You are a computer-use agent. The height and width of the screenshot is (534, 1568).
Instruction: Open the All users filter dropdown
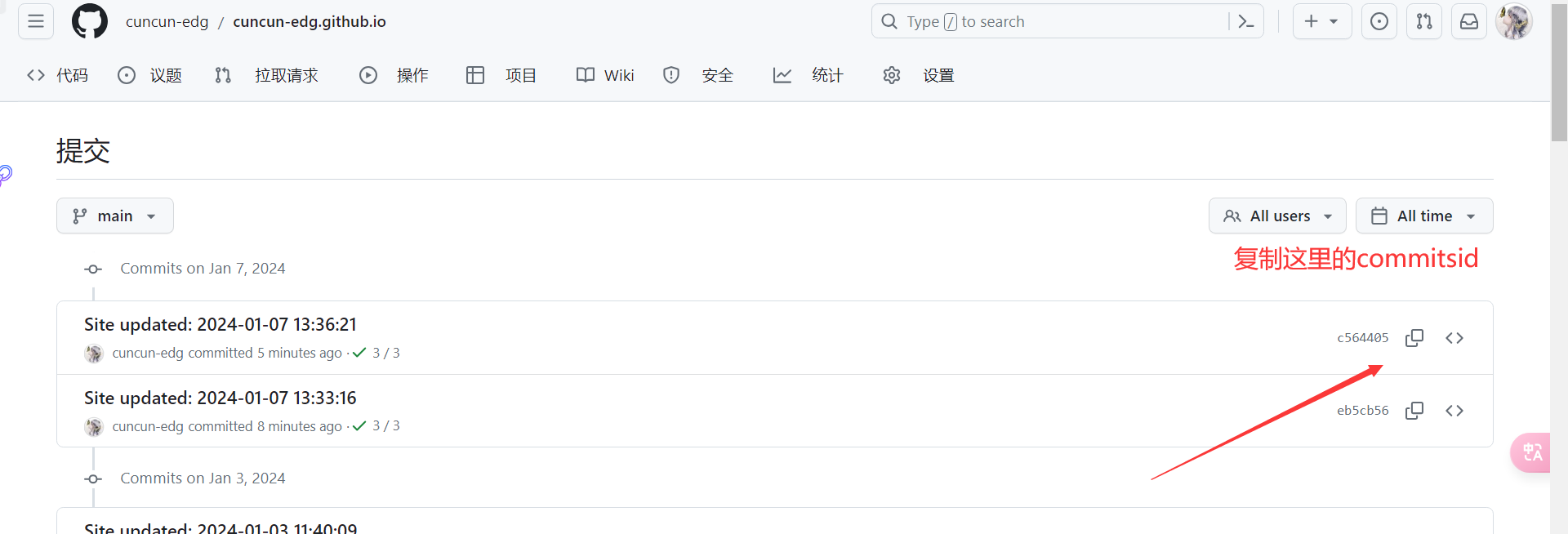tap(1277, 216)
